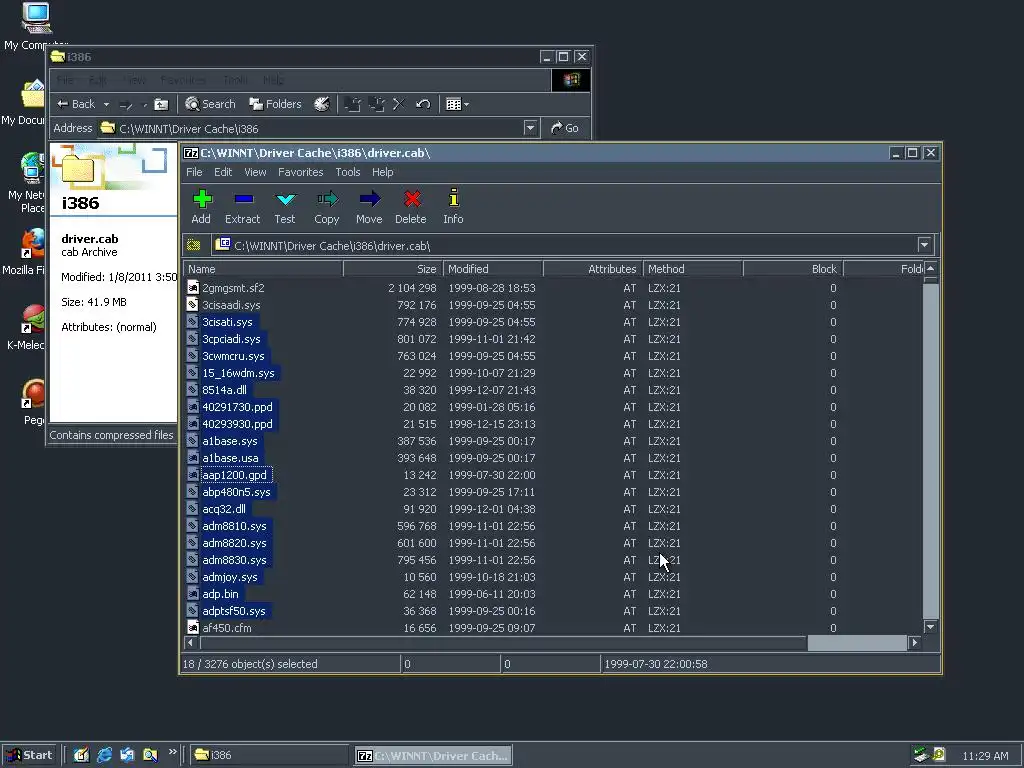Click the file icon of 2gmgsmt.sf2
1024x768 pixels.
coord(193,287)
